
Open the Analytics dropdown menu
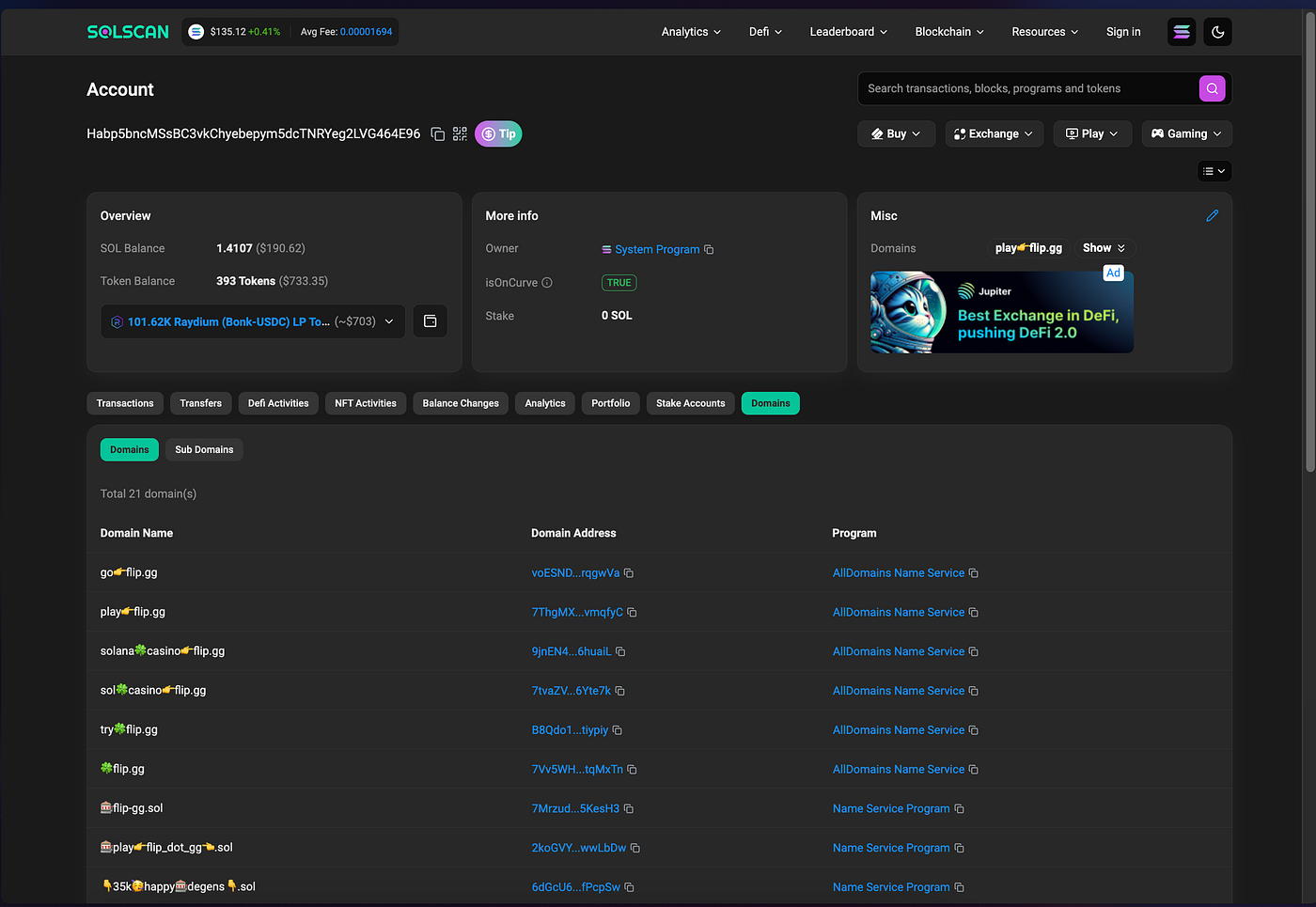pos(691,32)
